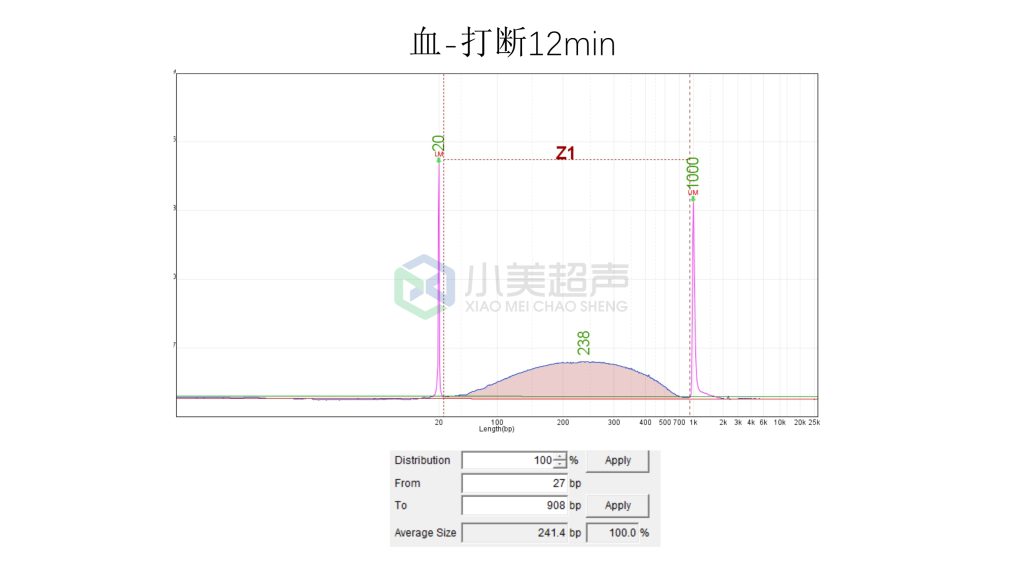Select the 238 peak label on curve
Screen dimensions: 1024x576
[584, 343]
